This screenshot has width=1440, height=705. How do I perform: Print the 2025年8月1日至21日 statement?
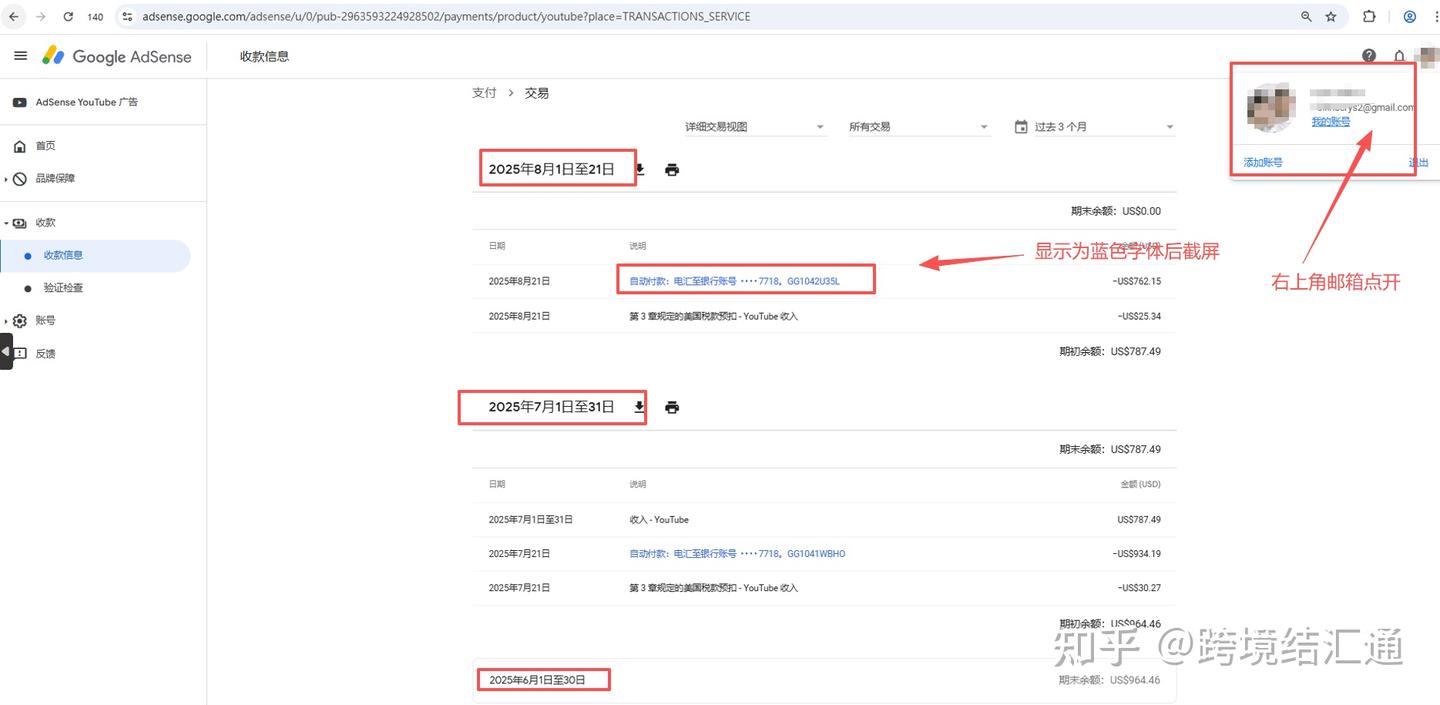click(x=672, y=170)
